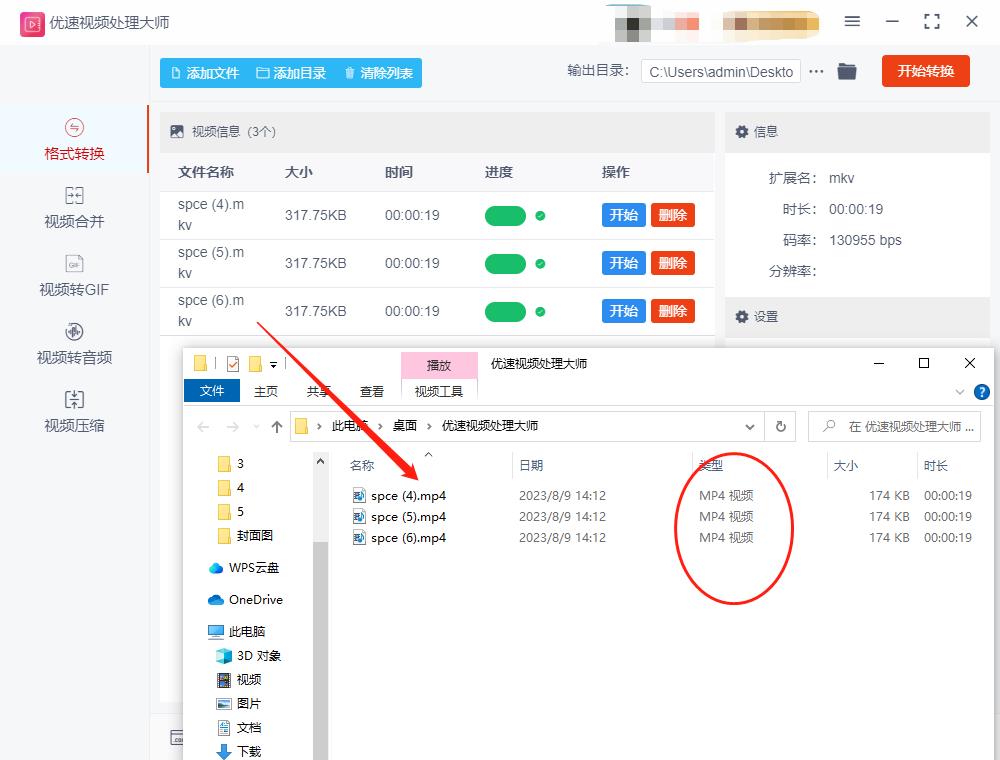This screenshot has height=760, width=1000.
Task: Open the 视频压缩 video compression module
Action: (x=74, y=413)
